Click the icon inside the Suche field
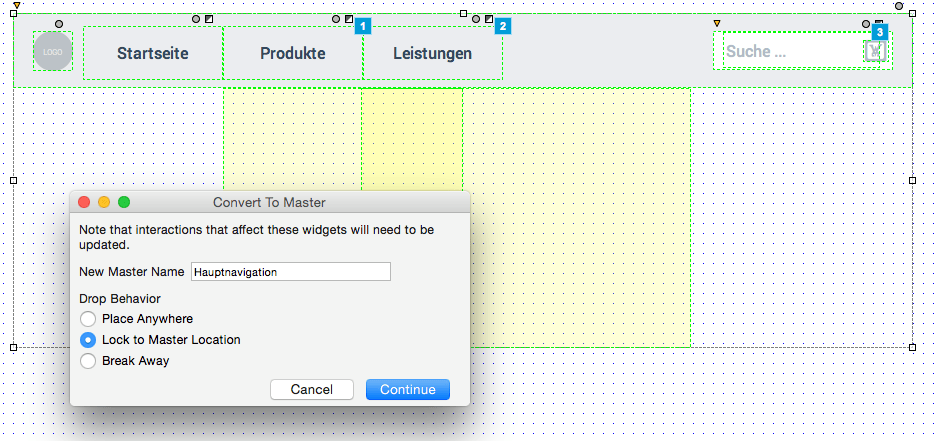This screenshot has width=939, height=441. coord(876,51)
